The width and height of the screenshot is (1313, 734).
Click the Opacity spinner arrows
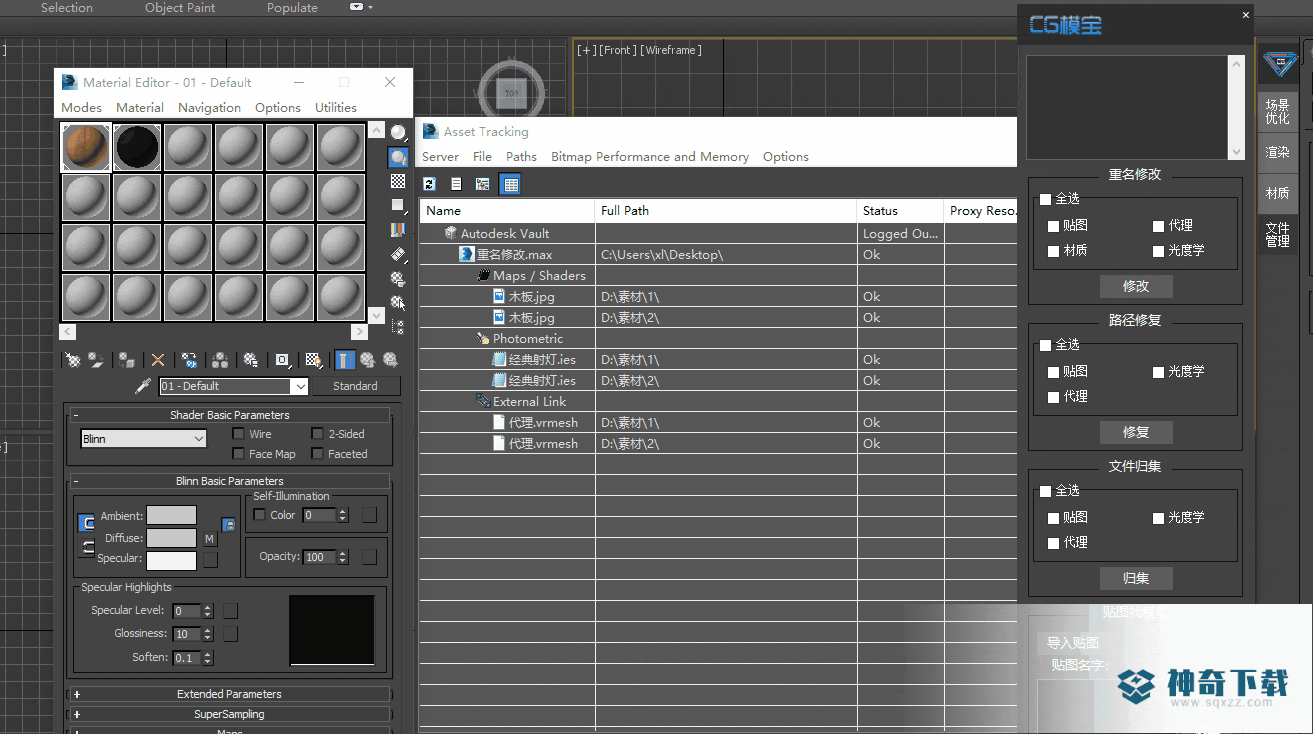pos(344,557)
